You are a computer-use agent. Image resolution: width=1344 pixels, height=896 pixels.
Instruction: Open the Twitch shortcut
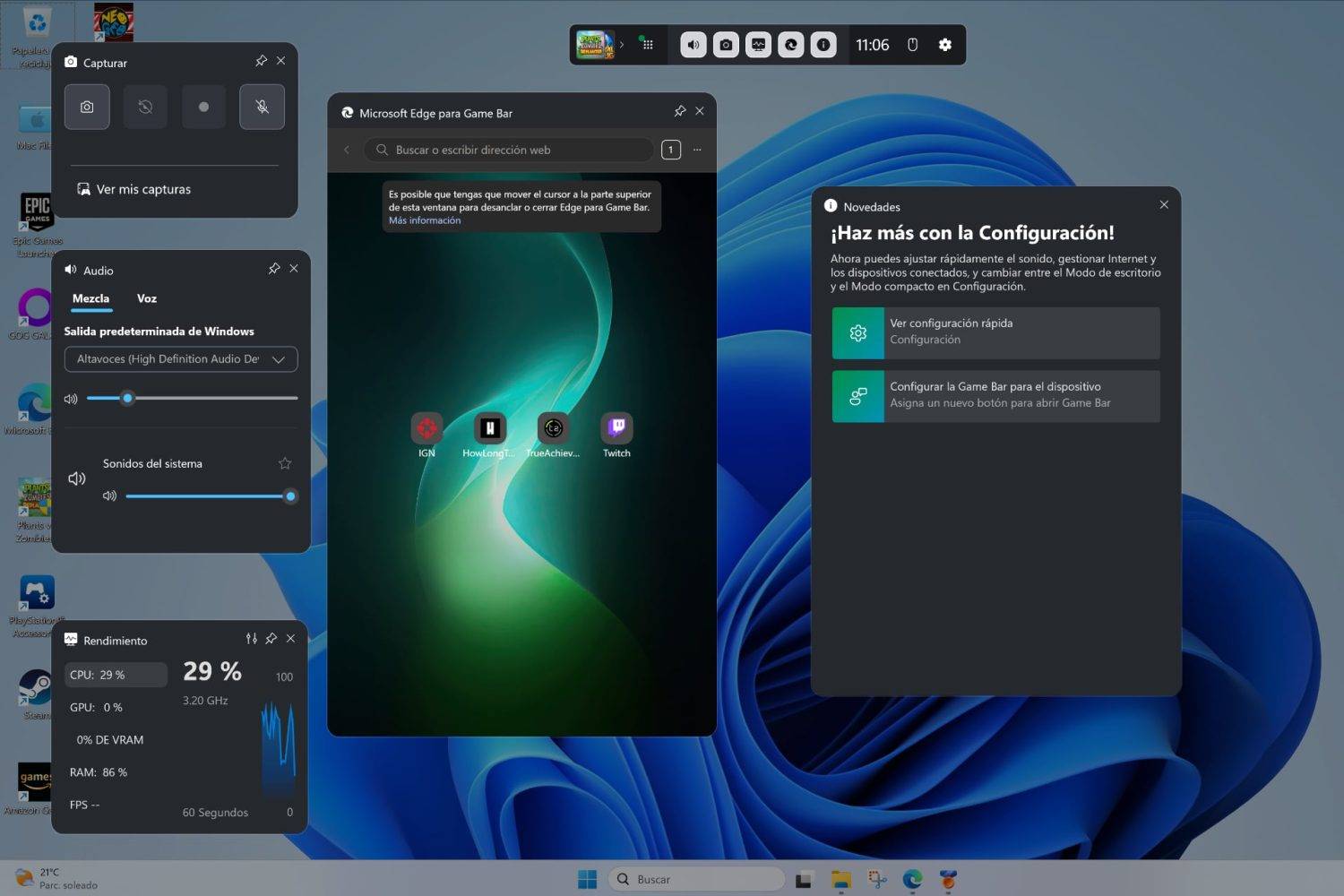tap(616, 435)
